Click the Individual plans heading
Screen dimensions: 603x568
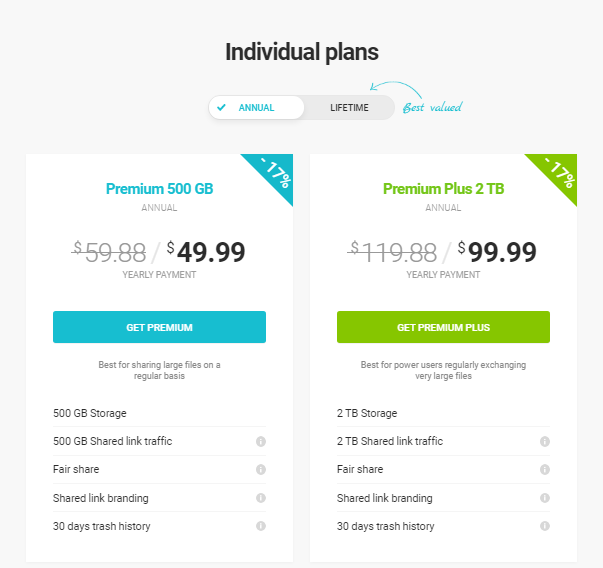301,52
